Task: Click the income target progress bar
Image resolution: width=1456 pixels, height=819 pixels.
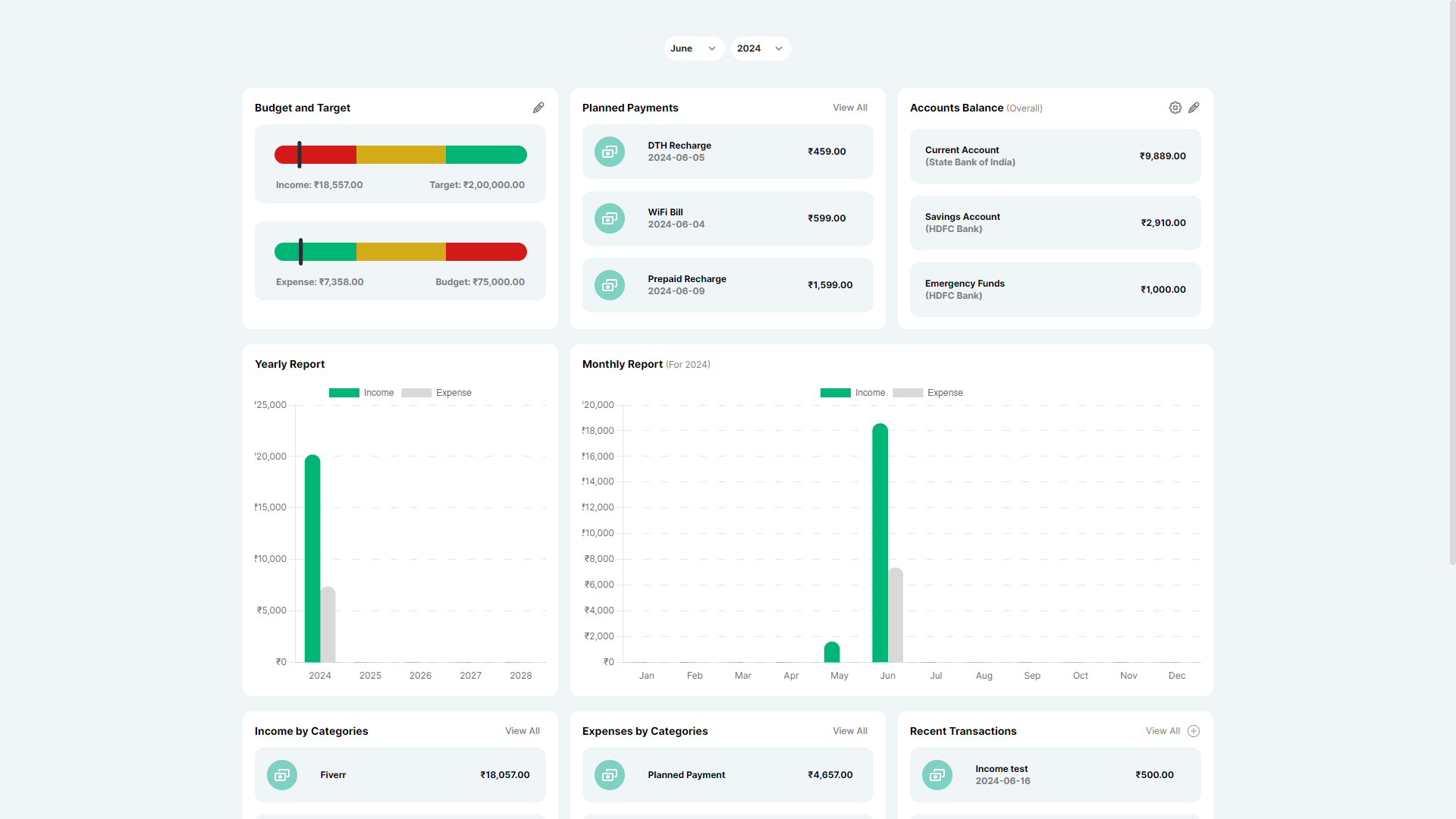Action: pos(400,155)
